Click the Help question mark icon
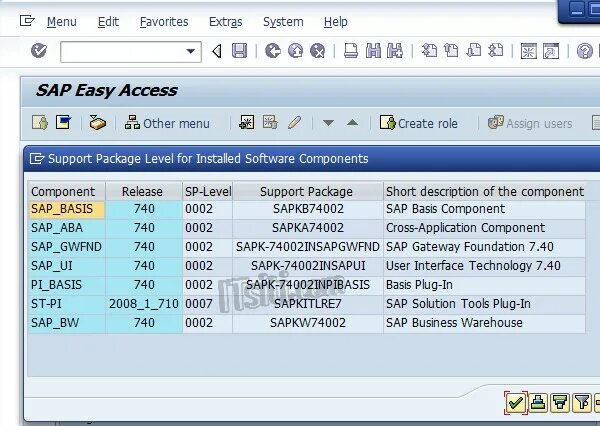600x426 pixels. tap(585, 51)
